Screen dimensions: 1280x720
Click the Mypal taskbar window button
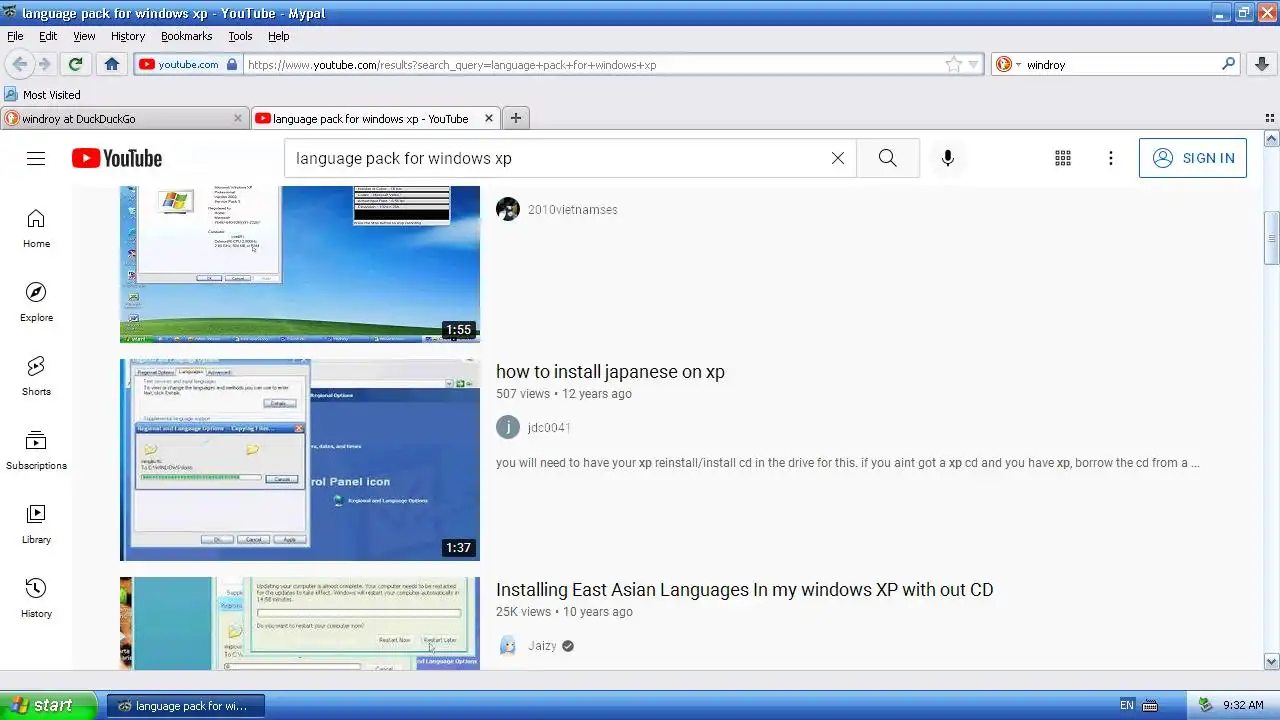pos(185,705)
